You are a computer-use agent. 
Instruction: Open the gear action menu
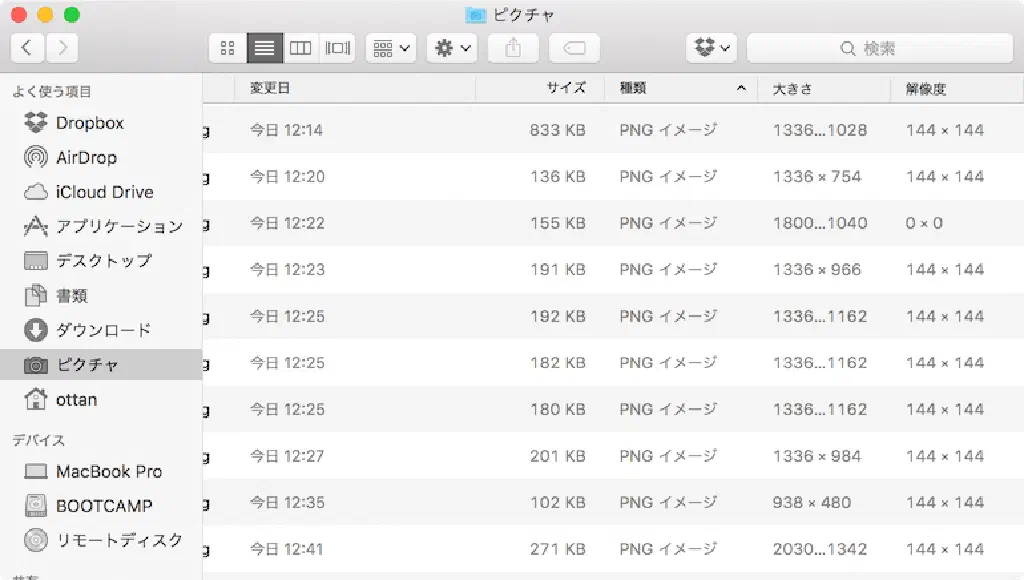[451, 48]
